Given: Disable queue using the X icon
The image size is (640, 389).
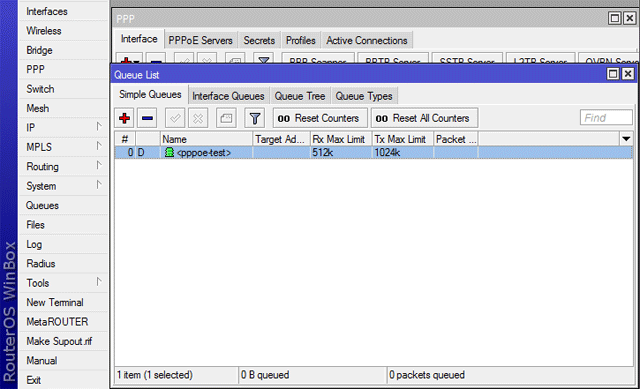Looking at the screenshot, I should click(x=198, y=118).
